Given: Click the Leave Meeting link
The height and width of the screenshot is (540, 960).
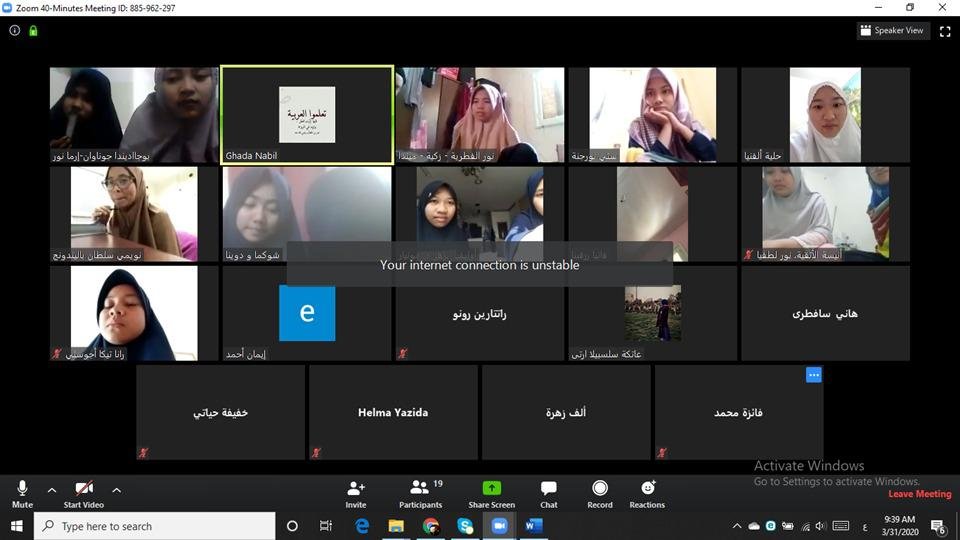Looking at the screenshot, I should 920,494.
